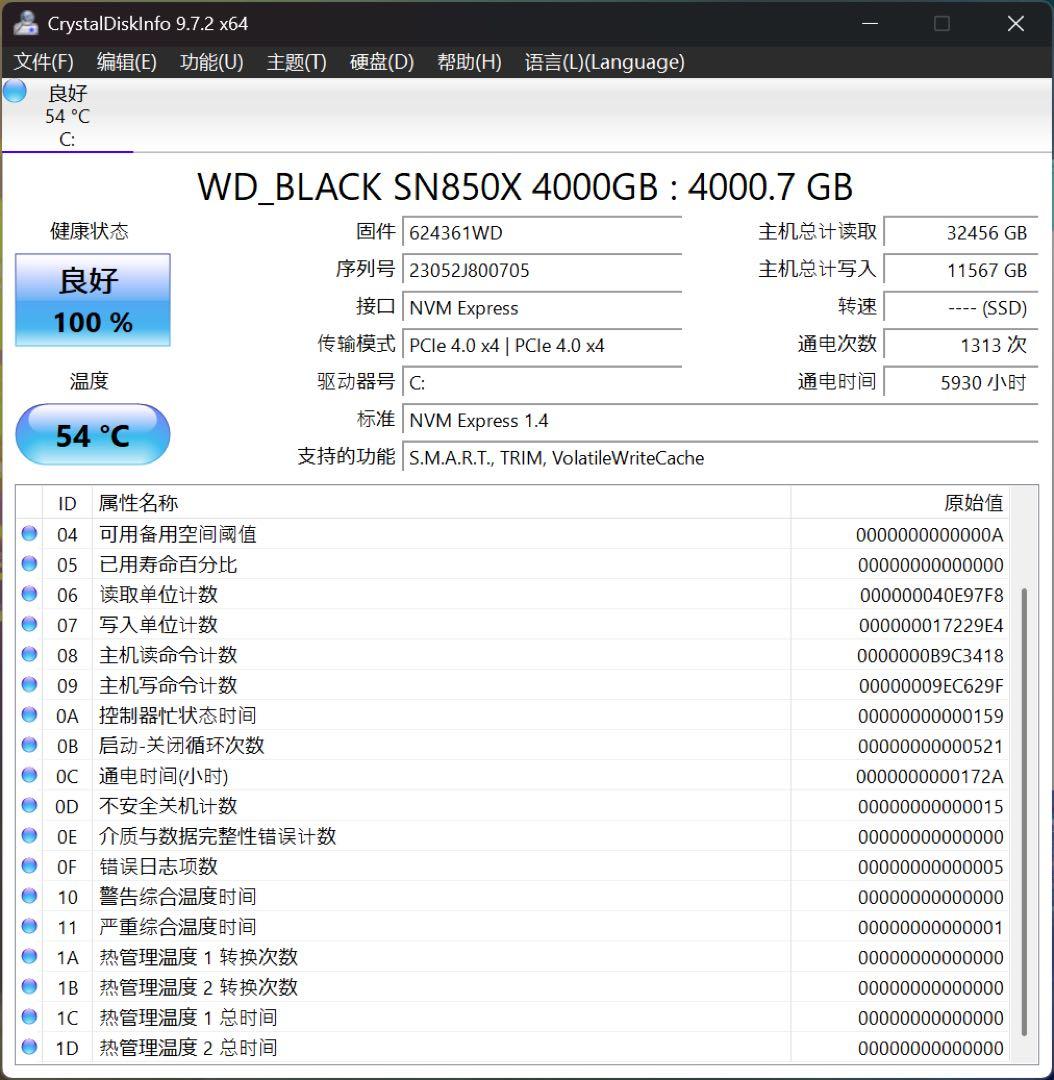Open the 帮助(H) menu
This screenshot has height=1080, width=1054.
pyautogui.click(x=469, y=62)
